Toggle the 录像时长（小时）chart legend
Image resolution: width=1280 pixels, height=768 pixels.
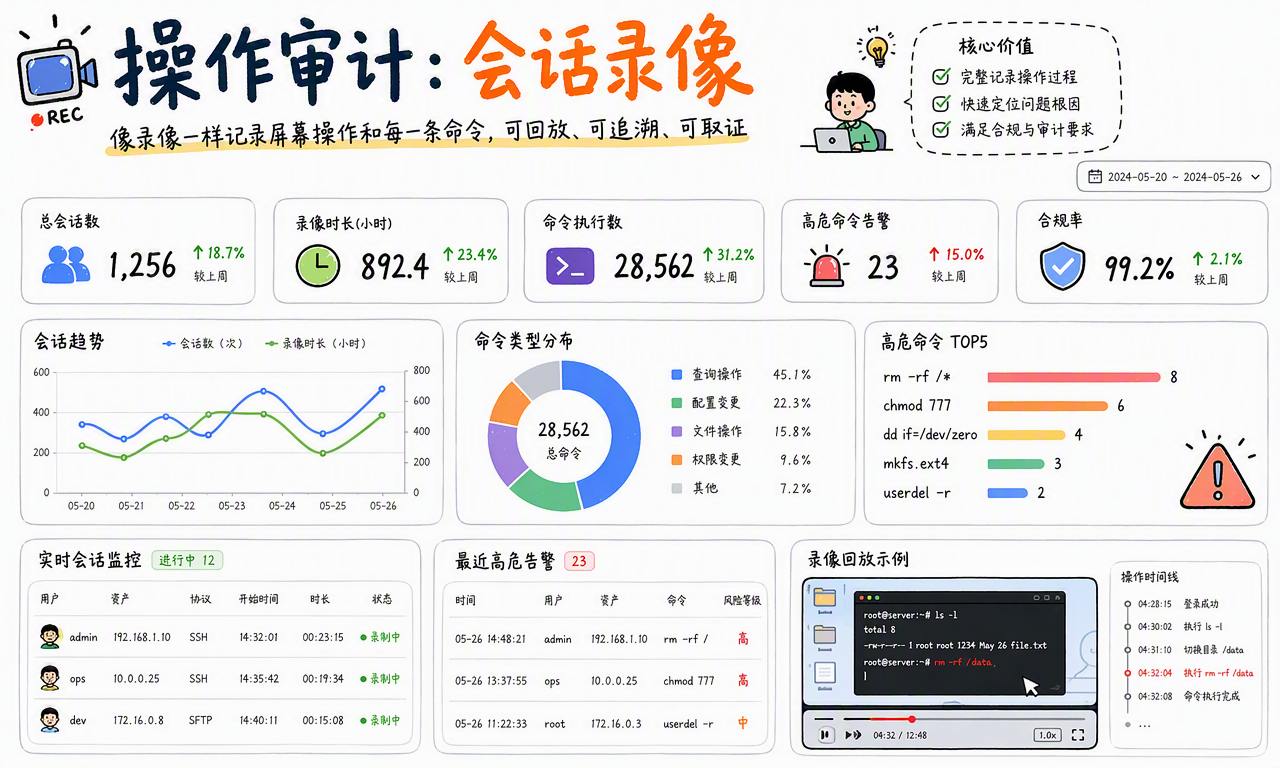click(x=315, y=344)
